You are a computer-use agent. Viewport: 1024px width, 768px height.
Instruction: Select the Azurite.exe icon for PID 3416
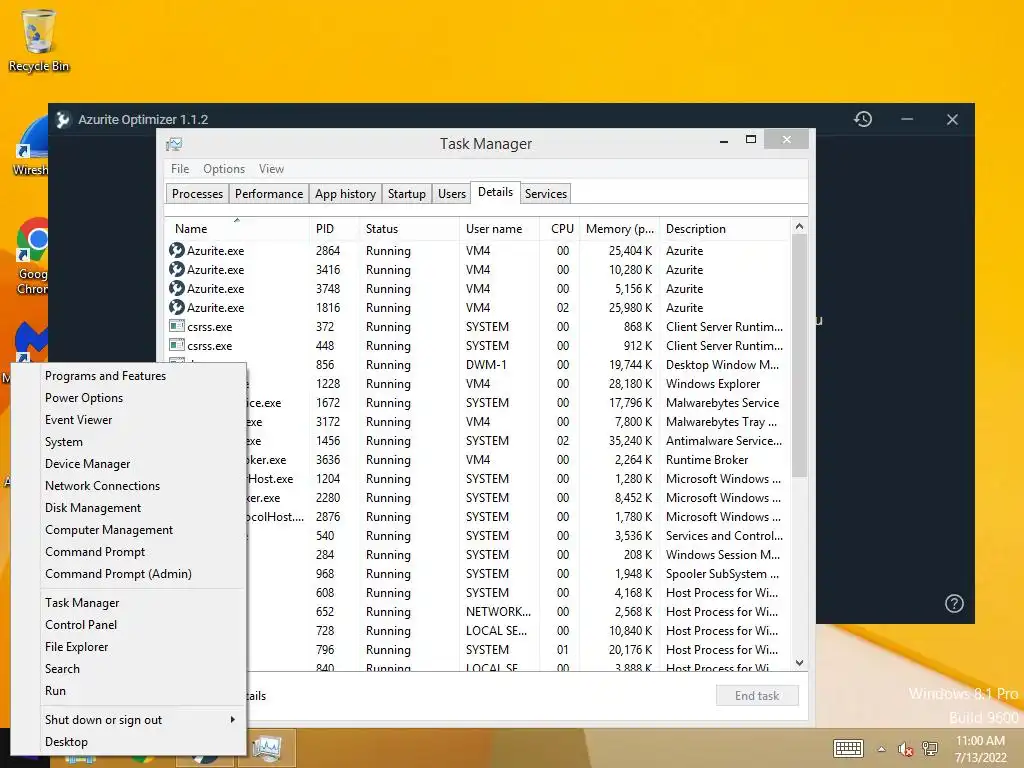tap(176, 269)
